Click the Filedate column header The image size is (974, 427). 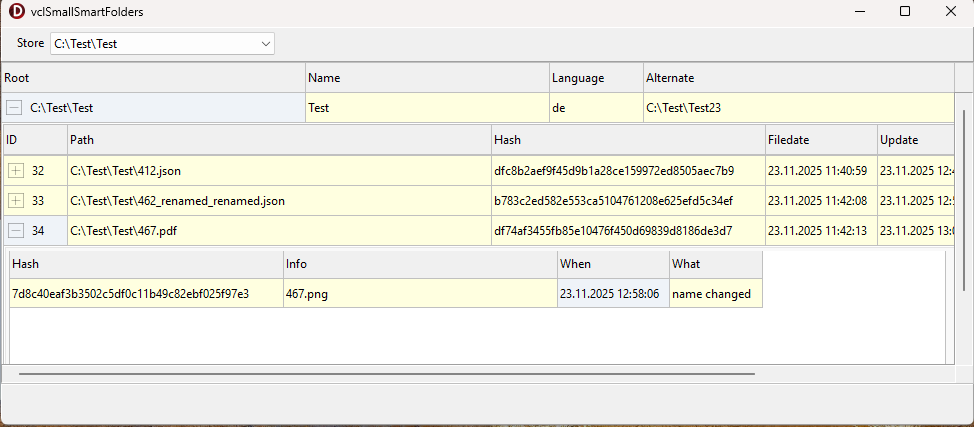820,140
